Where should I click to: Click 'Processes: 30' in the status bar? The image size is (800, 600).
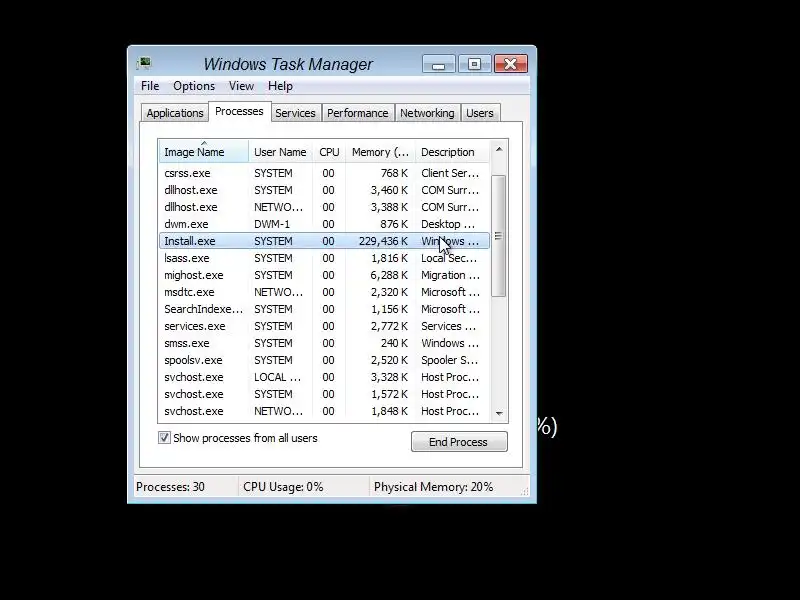pos(170,487)
